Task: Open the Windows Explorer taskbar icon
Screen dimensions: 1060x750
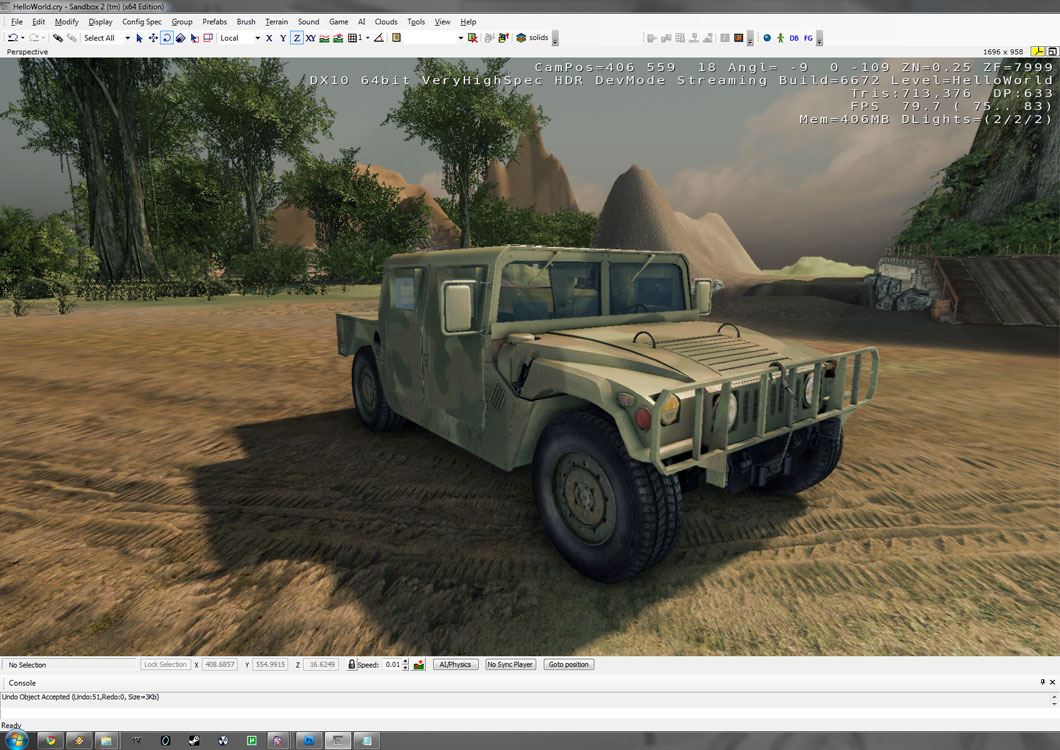Action: 107,741
